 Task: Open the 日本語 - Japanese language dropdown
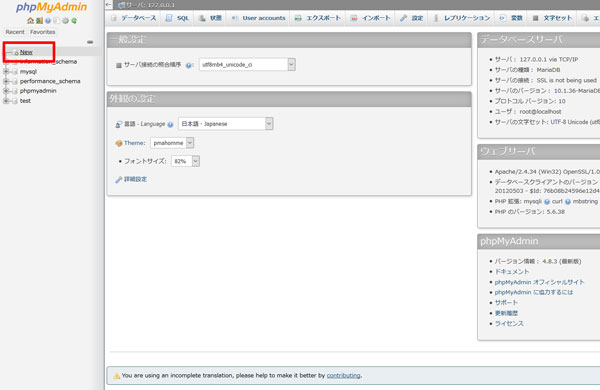(x=226, y=124)
